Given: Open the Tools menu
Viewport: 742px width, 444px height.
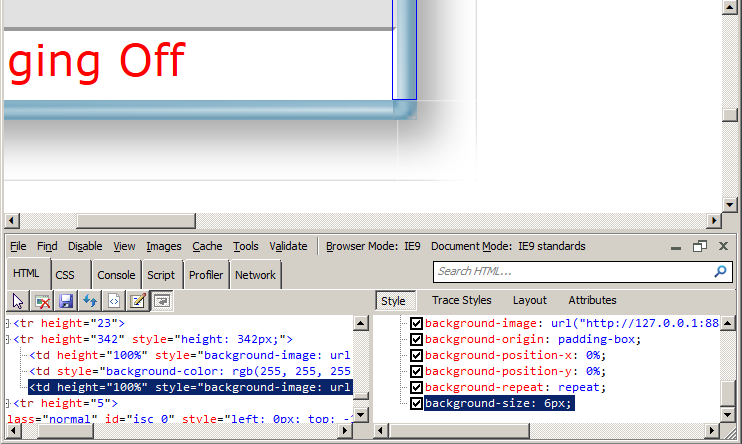Looking at the screenshot, I should point(246,246).
